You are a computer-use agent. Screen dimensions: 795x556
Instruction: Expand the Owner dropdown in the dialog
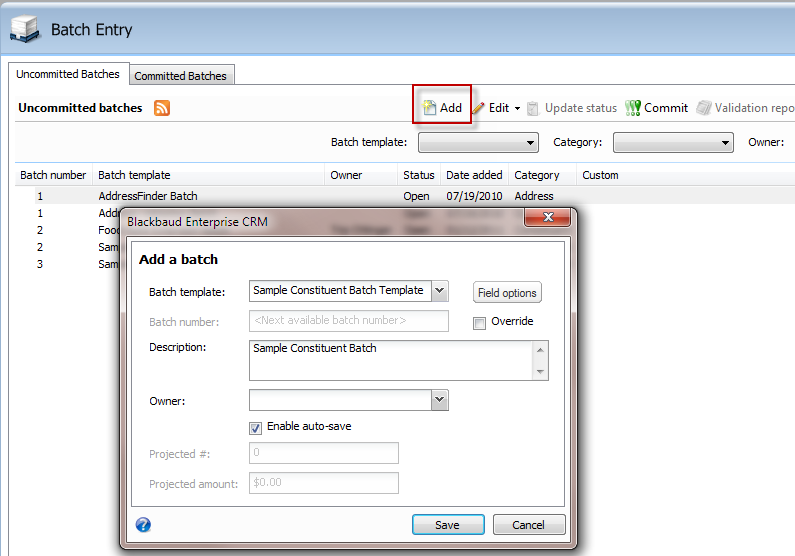coord(440,400)
